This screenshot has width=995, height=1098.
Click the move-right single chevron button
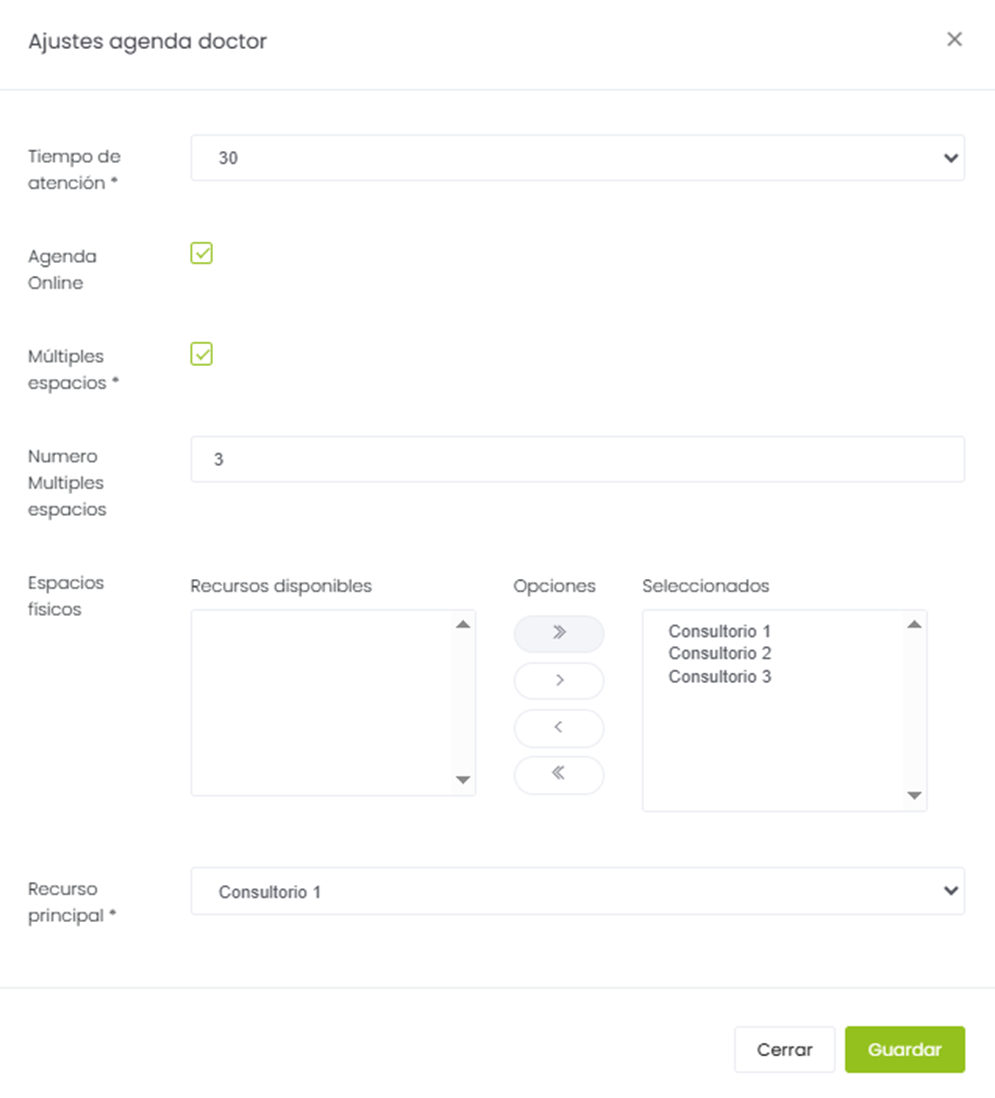tap(558, 680)
